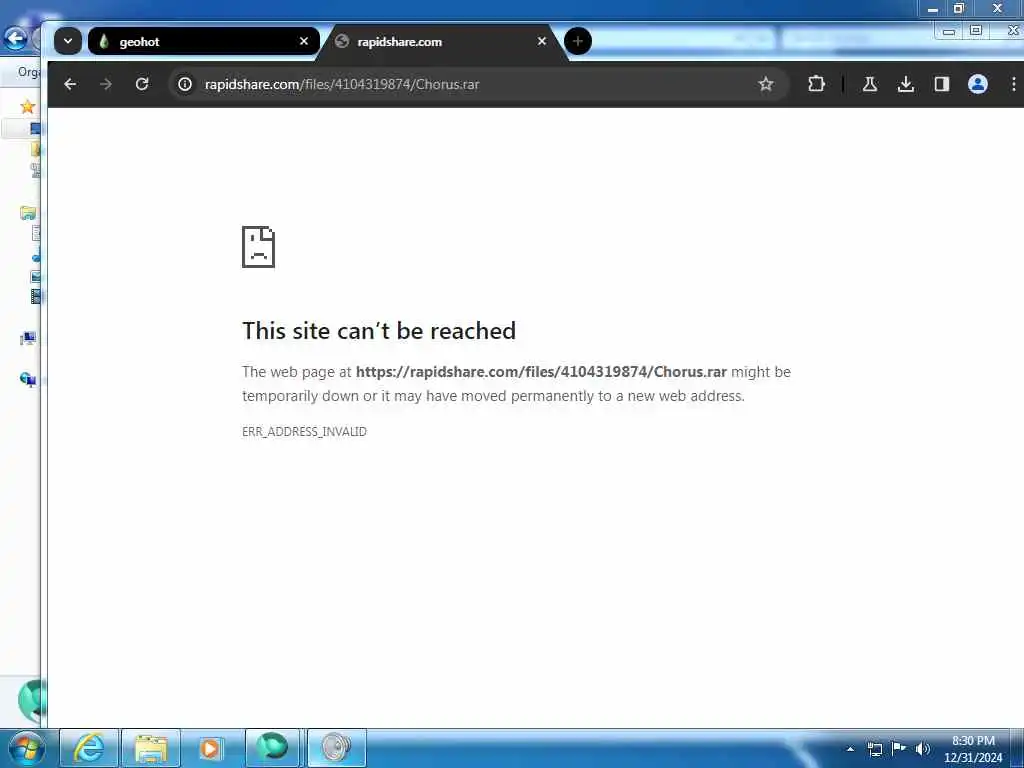Go back to the previous page in Chrome
Image resolution: width=1024 pixels, height=768 pixels.
[x=70, y=84]
